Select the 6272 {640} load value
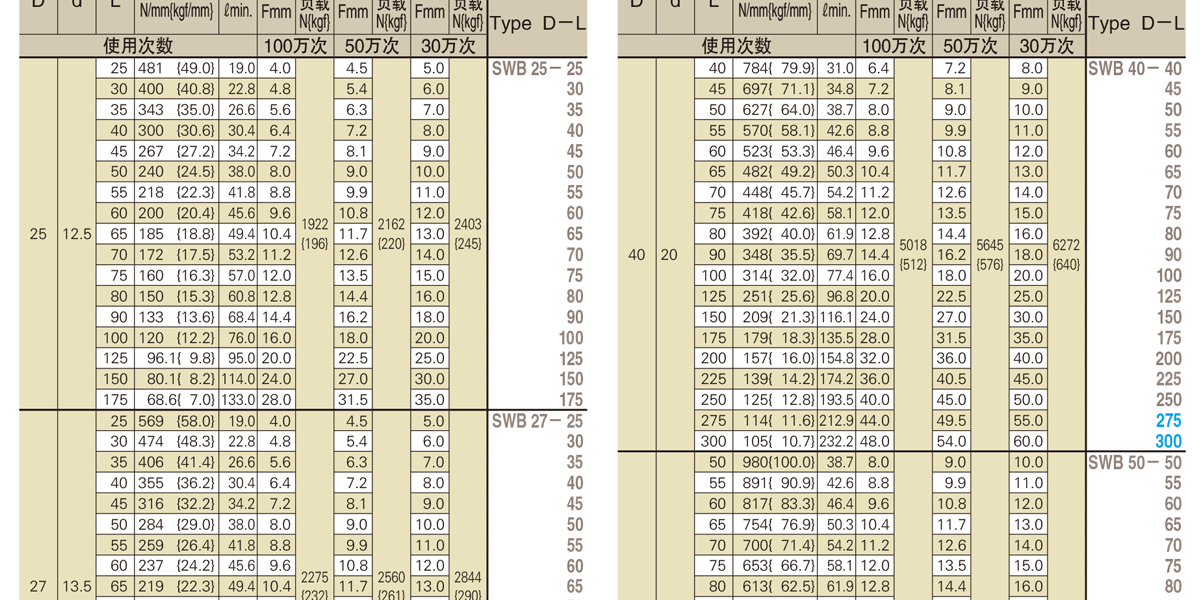The height and width of the screenshot is (600, 1200). [x=1065, y=254]
